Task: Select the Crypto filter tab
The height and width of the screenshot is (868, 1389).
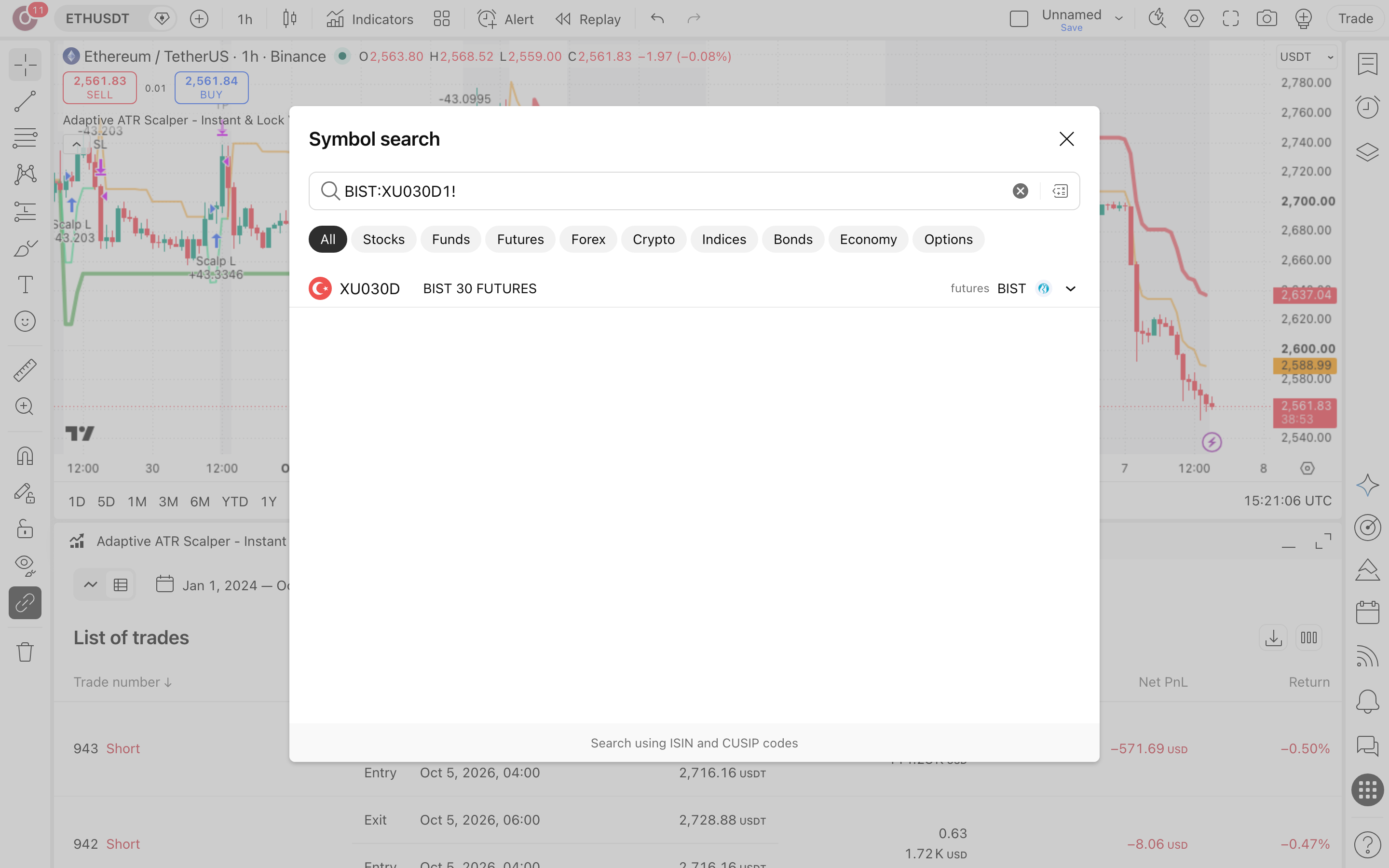Action: coord(653,239)
